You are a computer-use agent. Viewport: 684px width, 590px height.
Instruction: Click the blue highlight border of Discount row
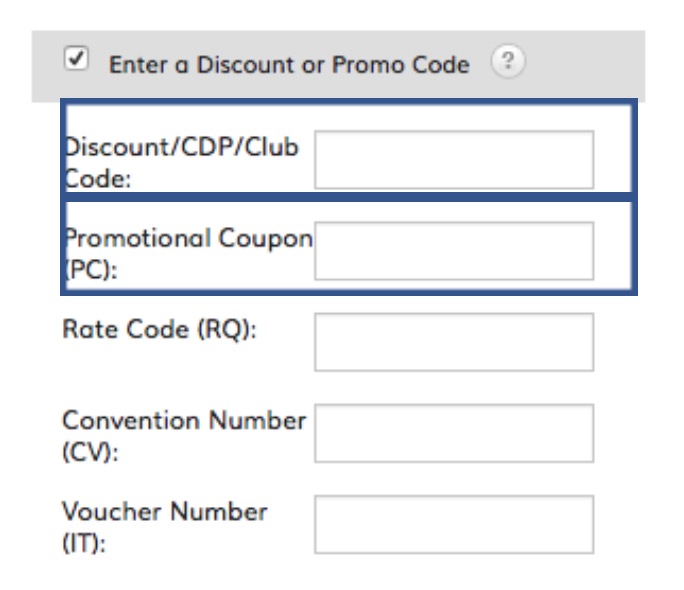tap(349, 102)
